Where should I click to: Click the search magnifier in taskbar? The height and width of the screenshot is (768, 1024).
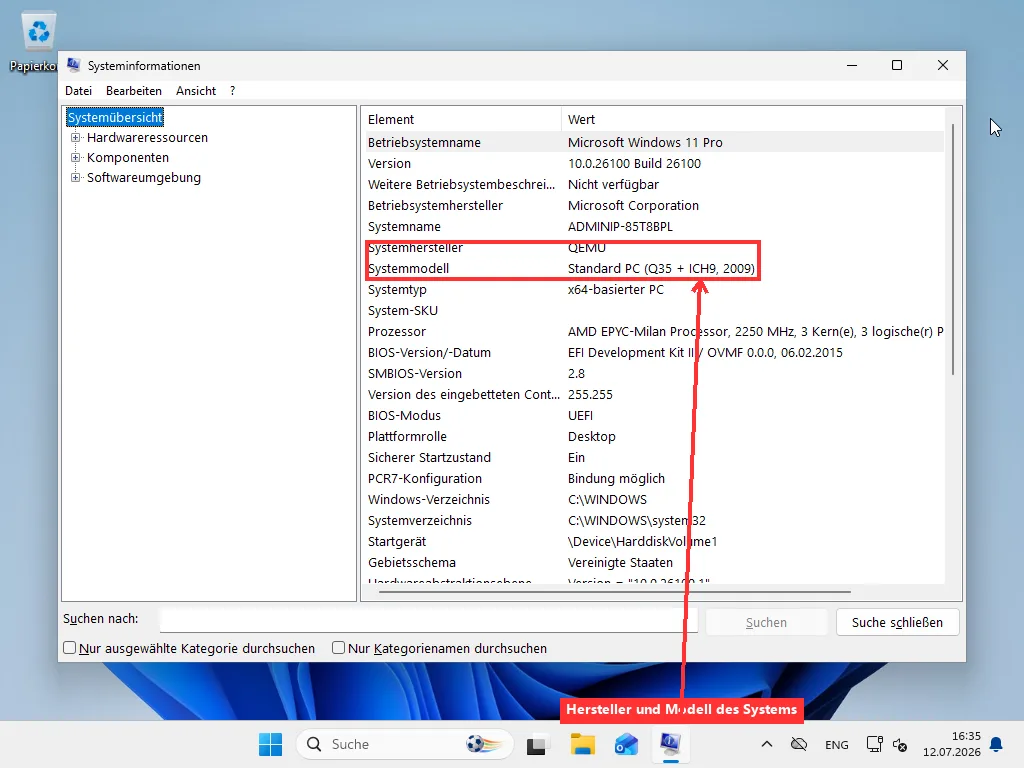click(x=314, y=744)
